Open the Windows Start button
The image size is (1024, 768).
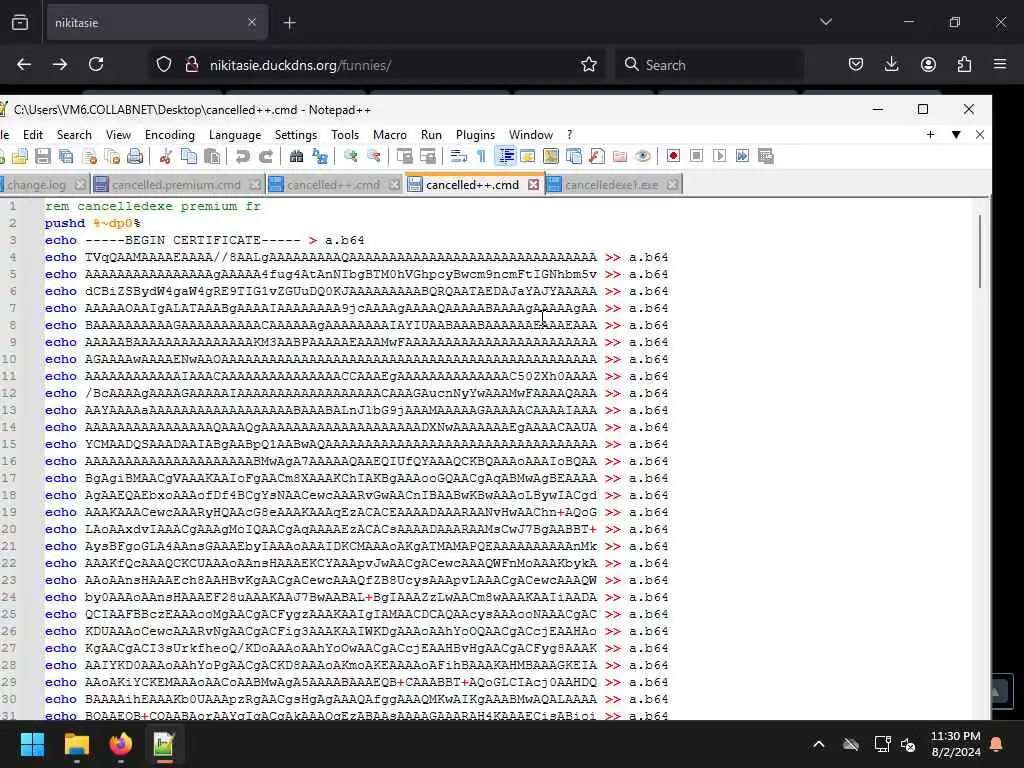click(x=32, y=744)
